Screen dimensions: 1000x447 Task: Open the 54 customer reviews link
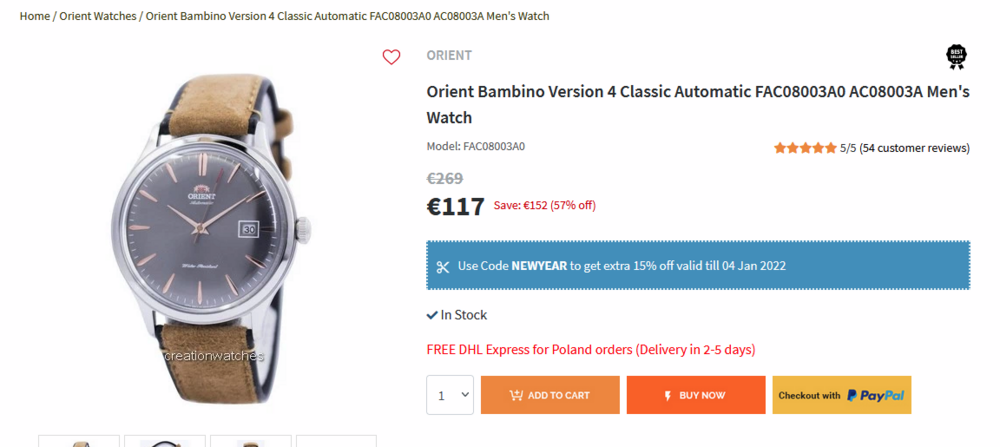coord(915,148)
